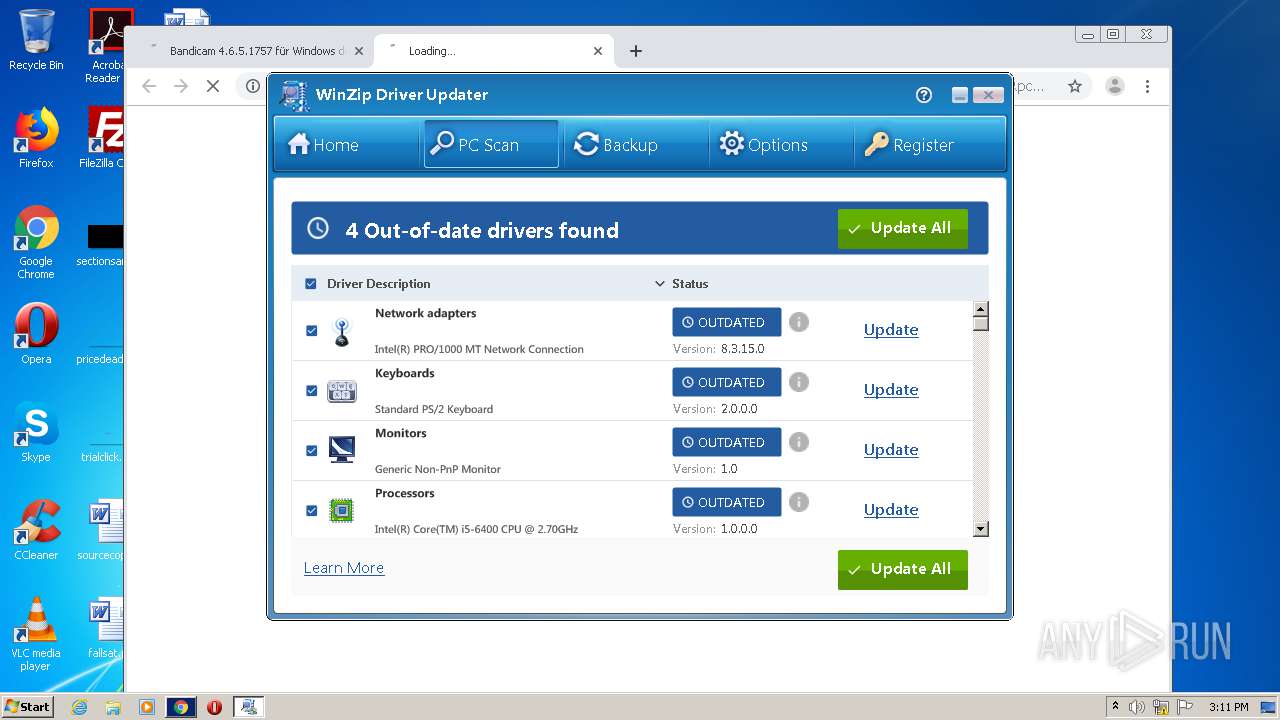Select Opera desktop shortcut
1280x720 pixels.
(x=36, y=334)
